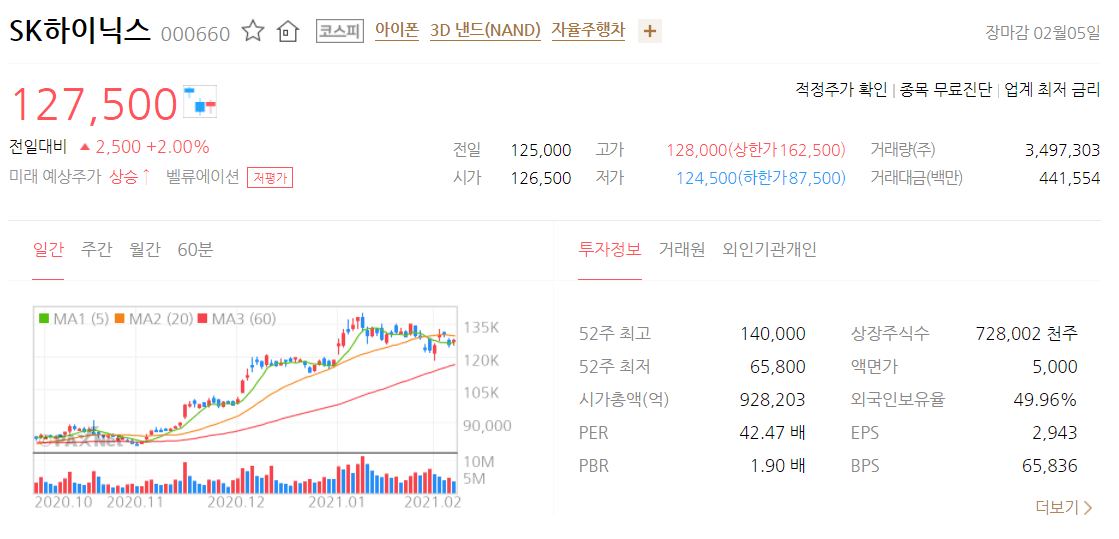
Task: Switch to the 주간 chart tab
Action: (x=96, y=250)
